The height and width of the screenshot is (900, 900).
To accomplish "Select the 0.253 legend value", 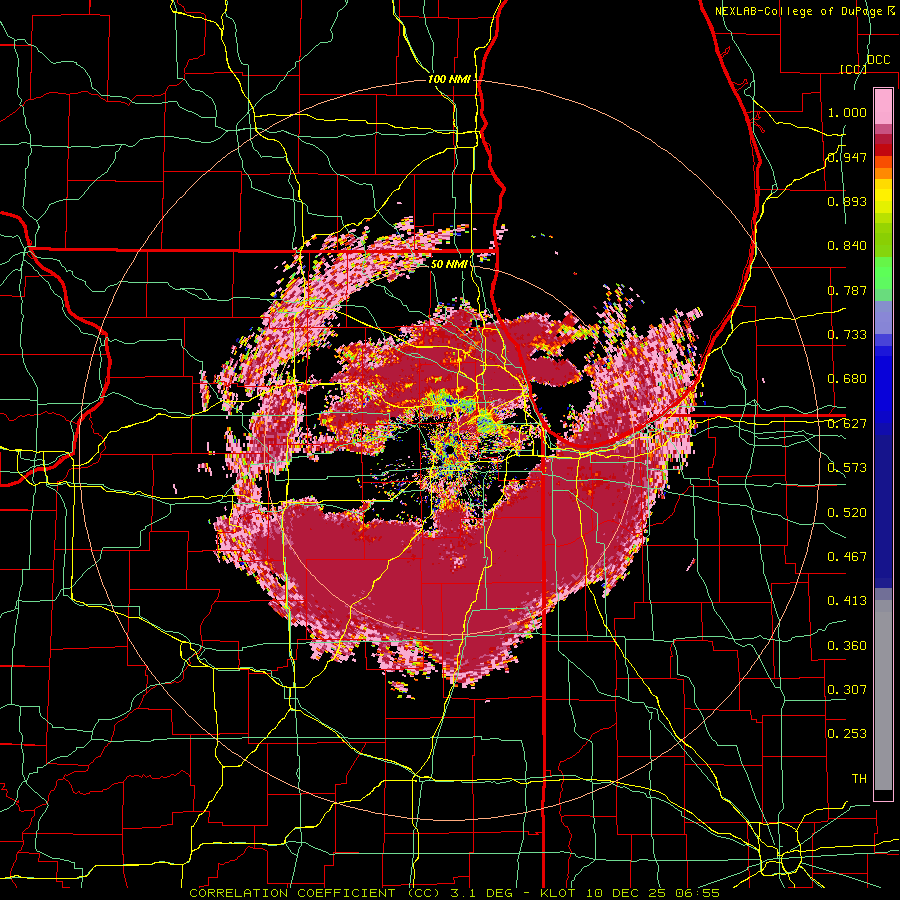I will pos(847,734).
